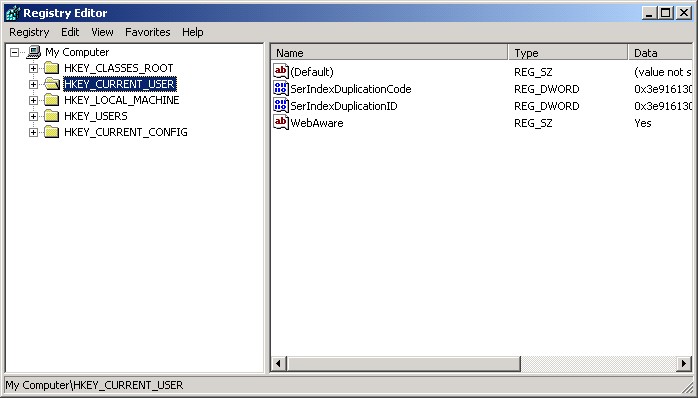Expand the HKEY_LOCAL_MACHINE key

pyautogui.click(x=33, y=101)
